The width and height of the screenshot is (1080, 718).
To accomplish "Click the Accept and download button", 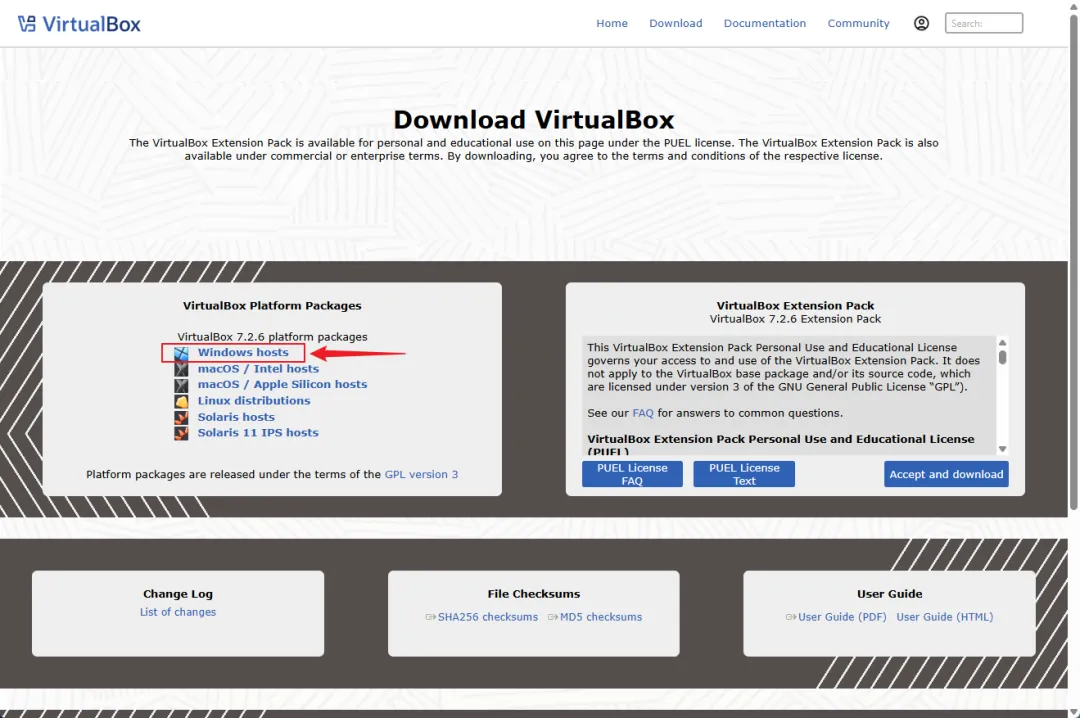I will click(x=946, y=474).
